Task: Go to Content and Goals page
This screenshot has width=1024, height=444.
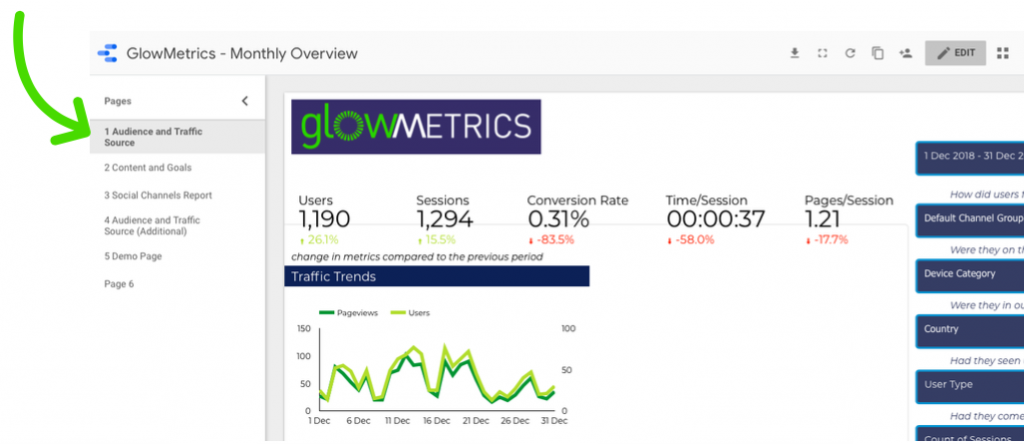Action: [x=148, y=168]
